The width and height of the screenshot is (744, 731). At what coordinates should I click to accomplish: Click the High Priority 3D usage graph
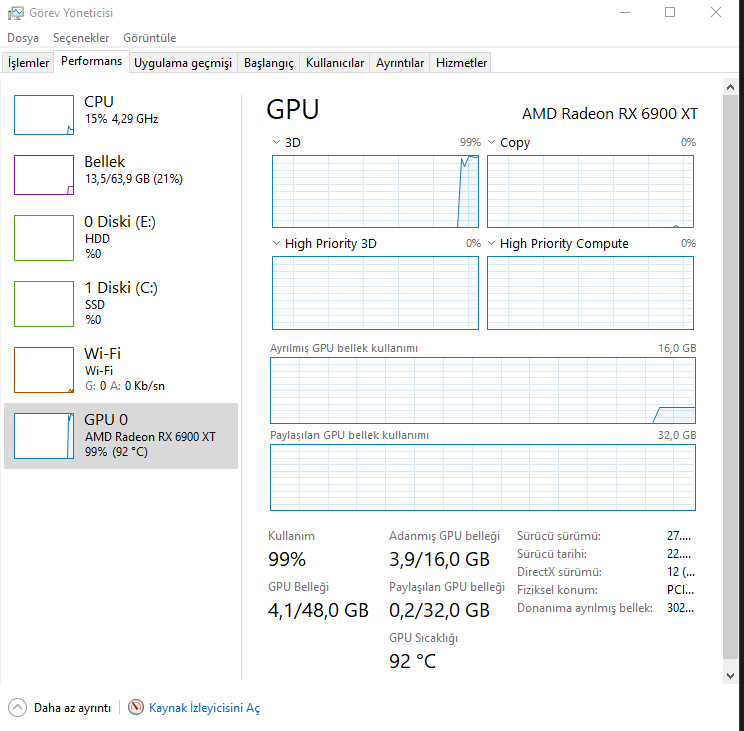click(375, 293)
